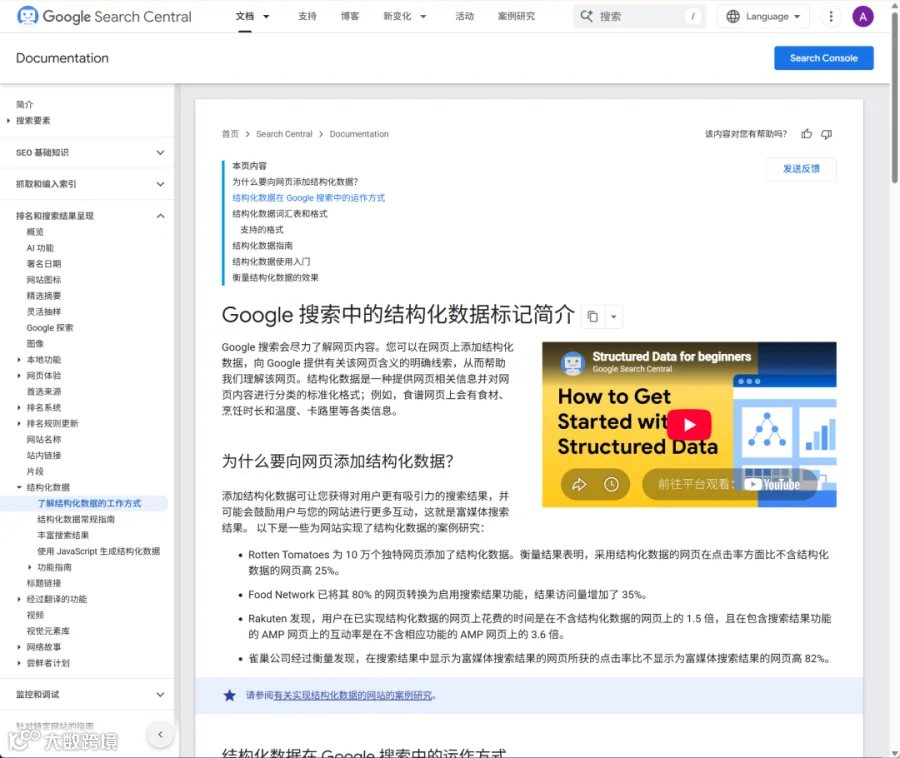Image resolution: width=900 pixels, height=758 pixels.
Task: Click the Search Console button
Action: [x=824, y=58]
